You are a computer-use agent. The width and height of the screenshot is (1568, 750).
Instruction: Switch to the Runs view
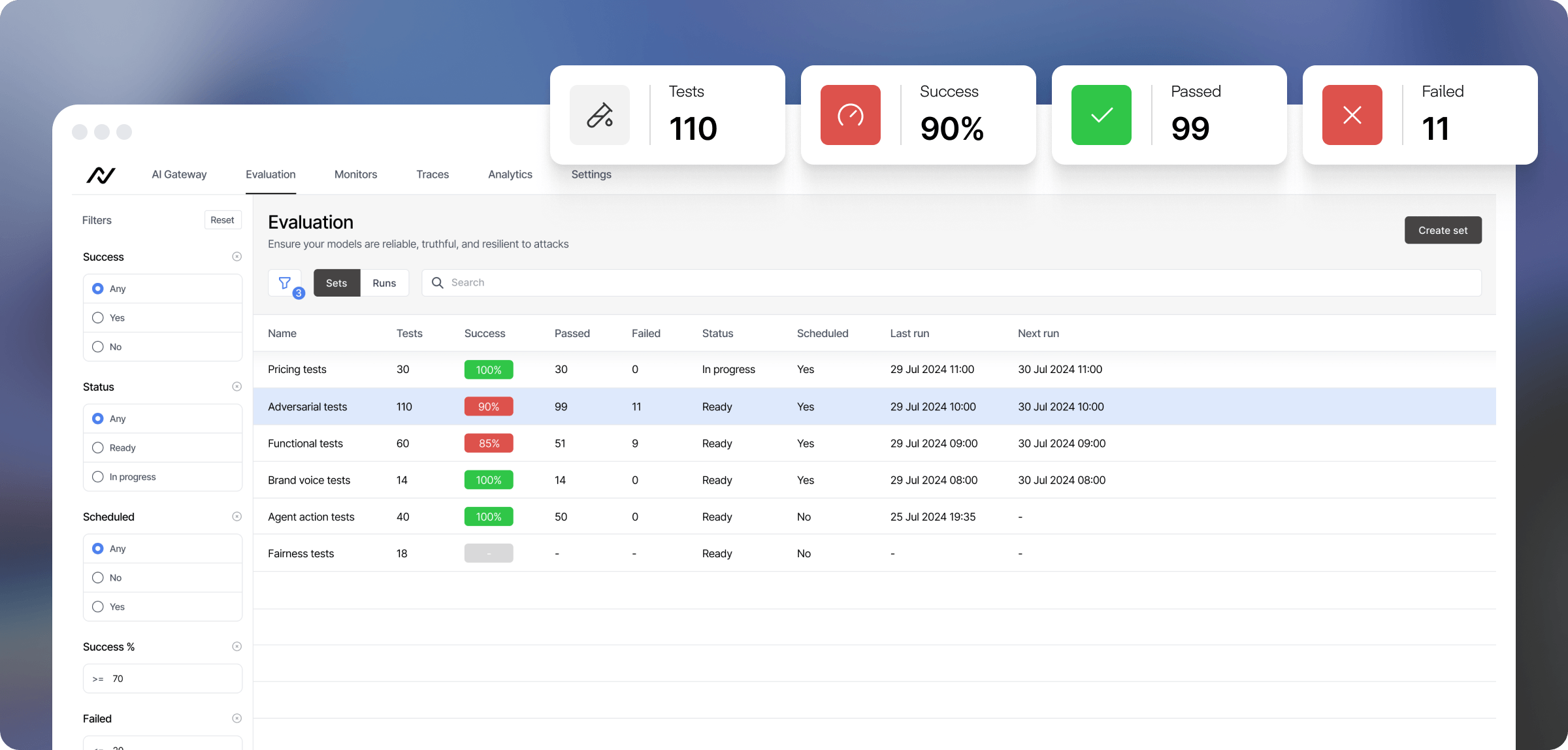click(384, 283)
